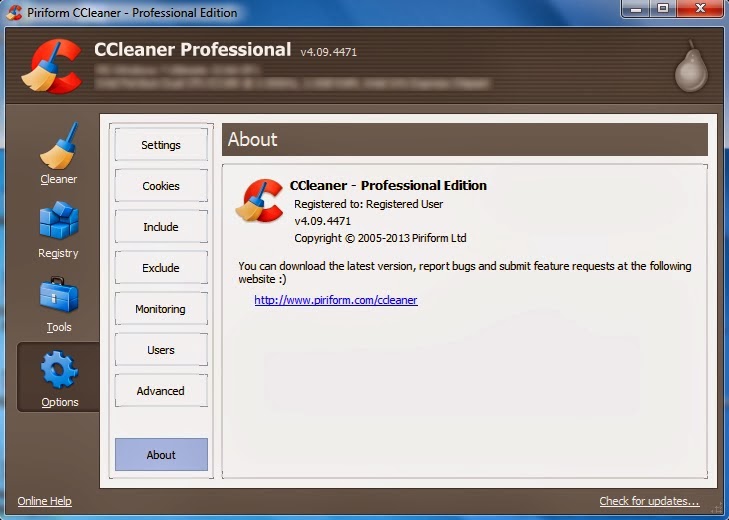
Task: Switch to the Include options page
Action: (x=161, y=227)
